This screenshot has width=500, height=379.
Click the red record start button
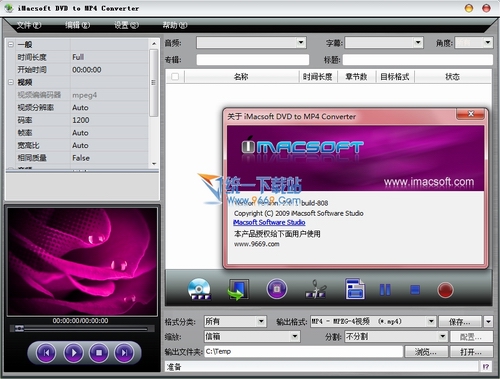445,290
